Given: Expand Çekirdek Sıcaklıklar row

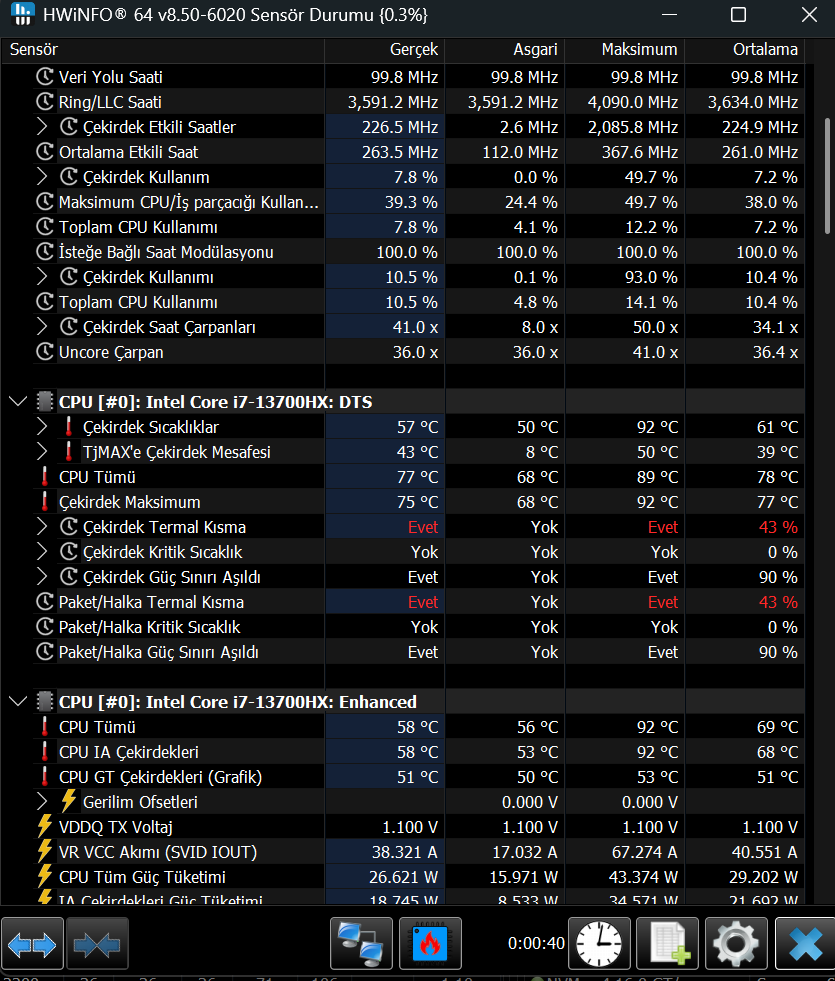Looking at the screenshot, I should tap(42, 427).
